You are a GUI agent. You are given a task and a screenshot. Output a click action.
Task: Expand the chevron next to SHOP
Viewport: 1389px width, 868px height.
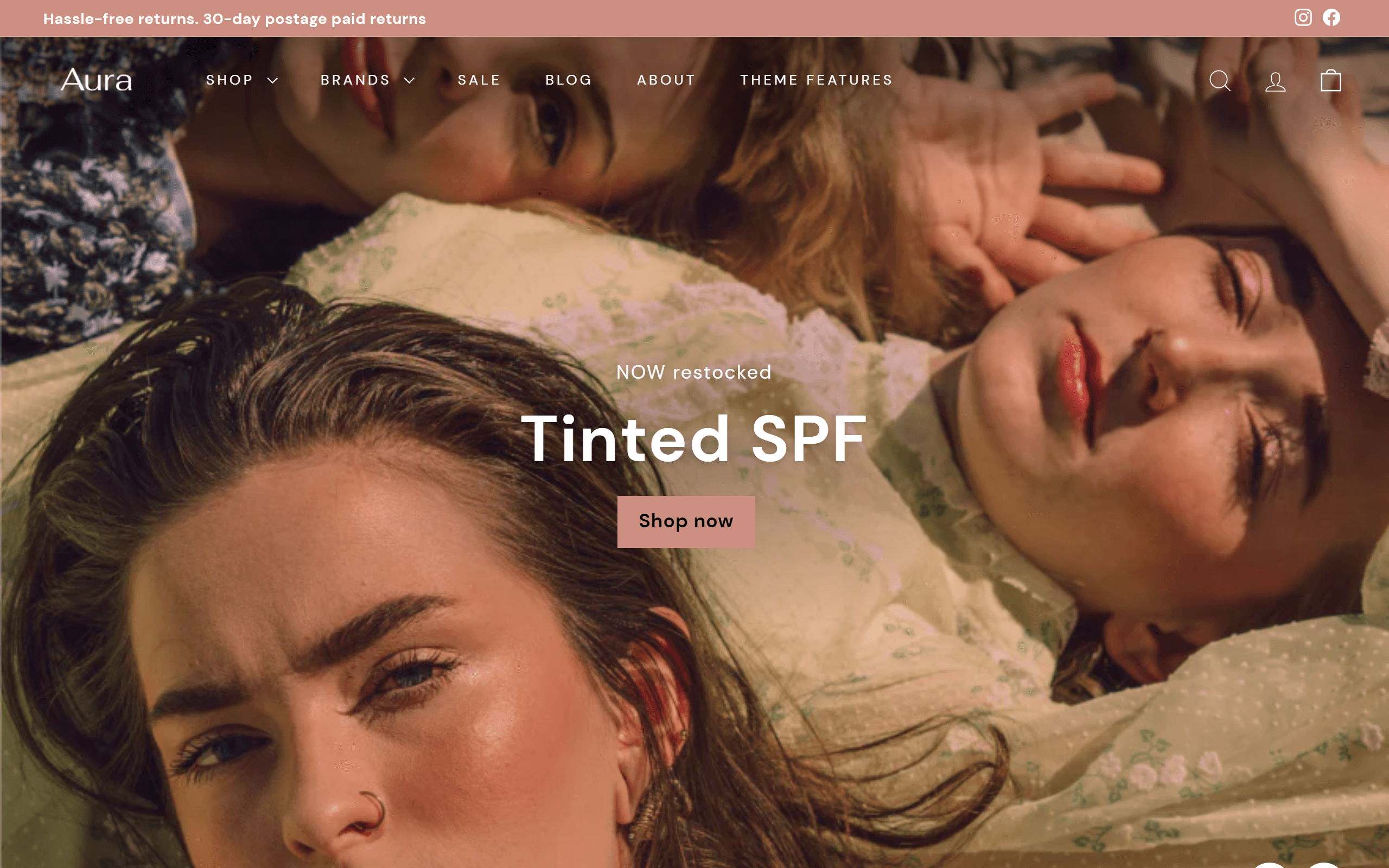[x=272, y=80]
